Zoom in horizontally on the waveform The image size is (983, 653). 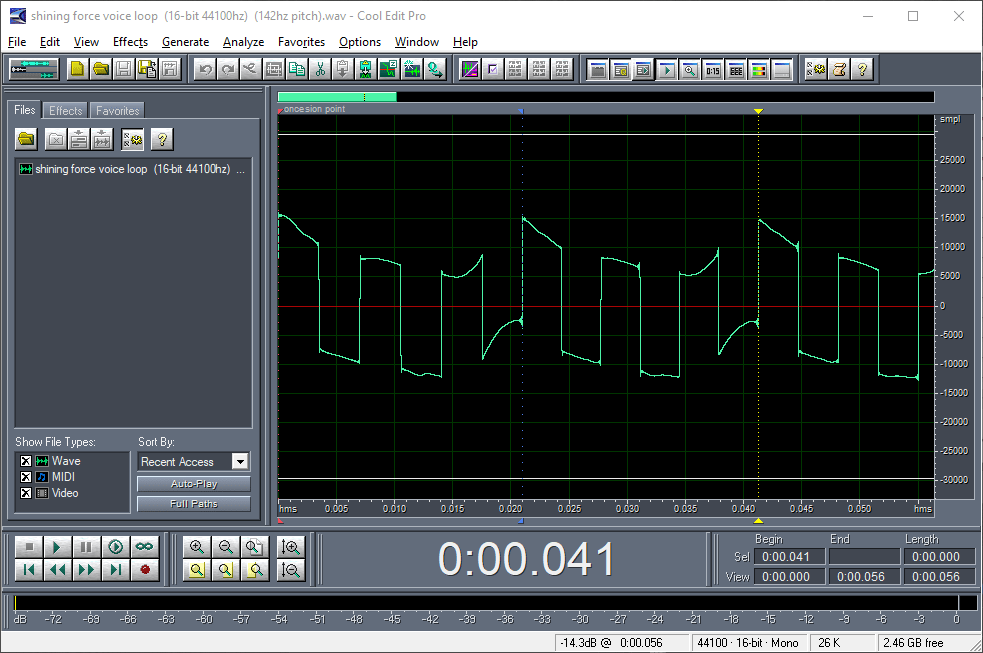[197, 547]
